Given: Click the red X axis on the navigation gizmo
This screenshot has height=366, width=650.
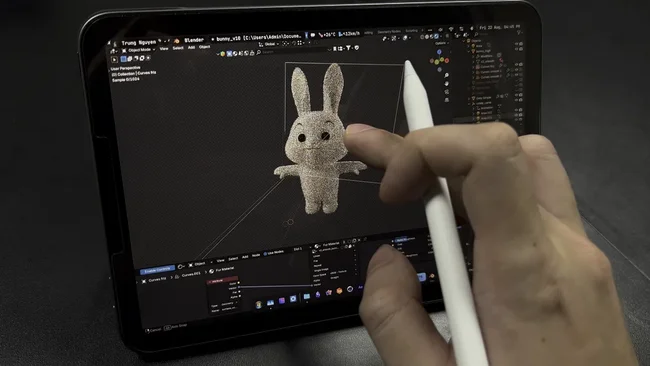Looking at the screenshot, I should 447,61.
